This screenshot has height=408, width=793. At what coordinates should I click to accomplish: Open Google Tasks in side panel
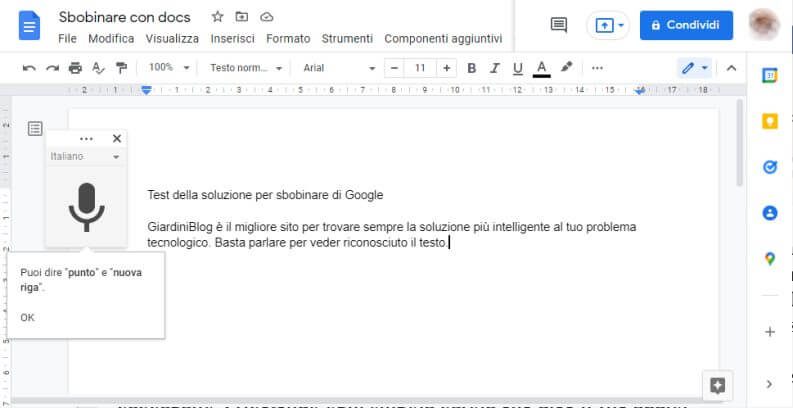tap(770, 167)
